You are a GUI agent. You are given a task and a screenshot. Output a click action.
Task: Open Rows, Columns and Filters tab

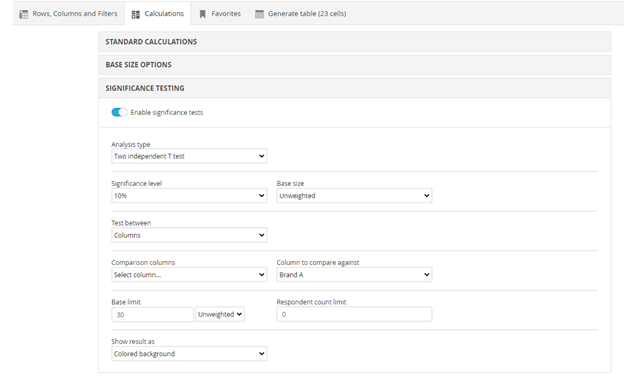coord(69,14)
